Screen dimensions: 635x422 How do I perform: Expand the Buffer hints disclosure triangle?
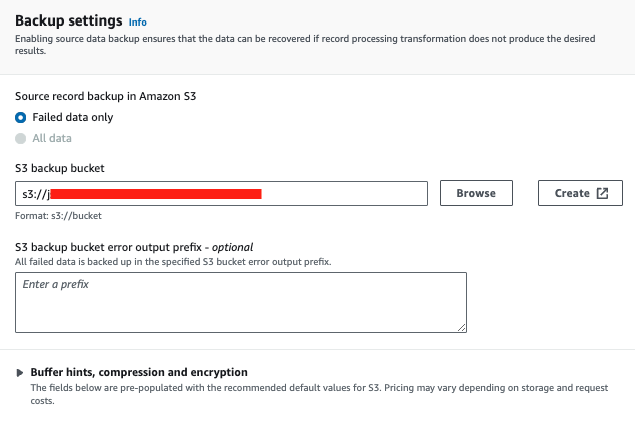pos(19,372)
